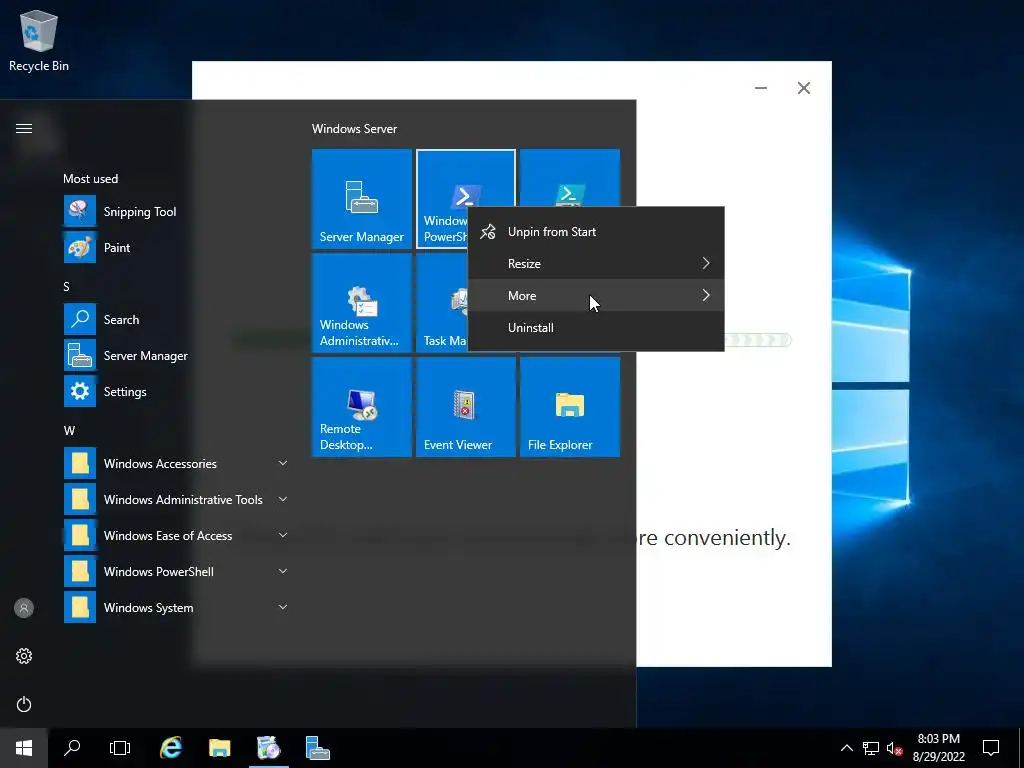Click the Windows Start button

coord(24,748)
